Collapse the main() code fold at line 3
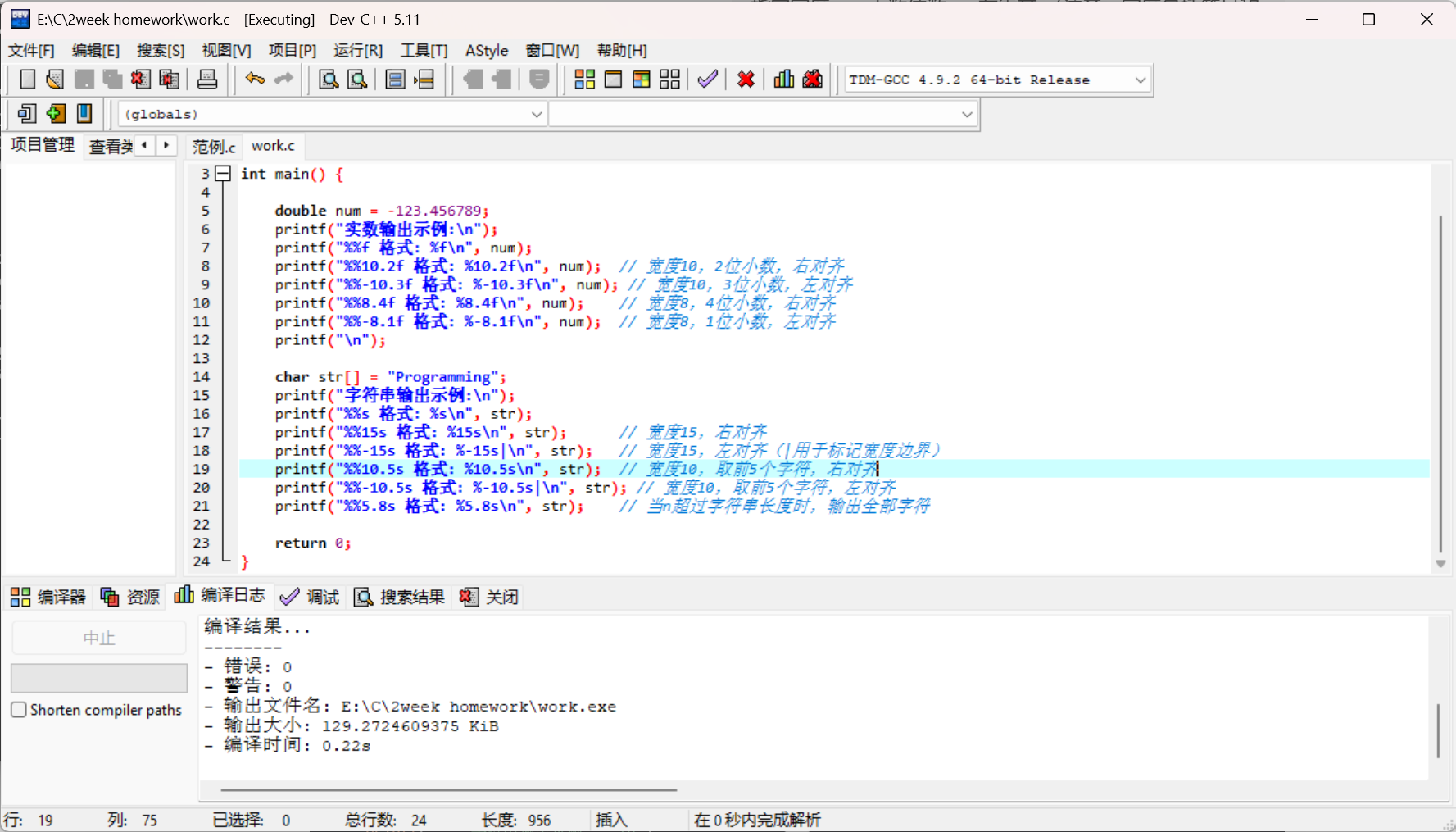This screenshot has height=832, width=1456. (x=223, y=174)
